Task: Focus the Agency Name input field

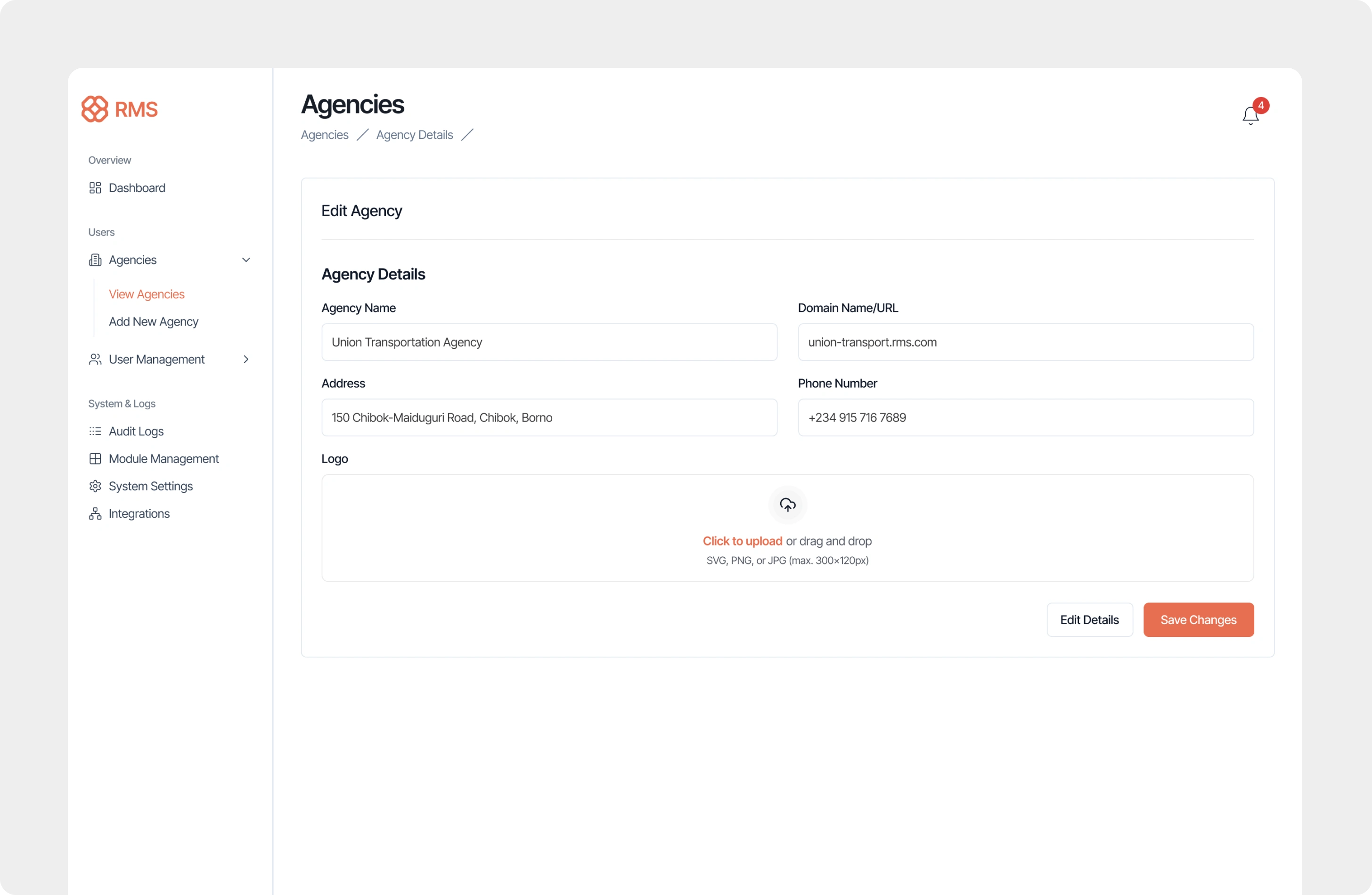Action: pyautogui.click(x=549, y=342)
